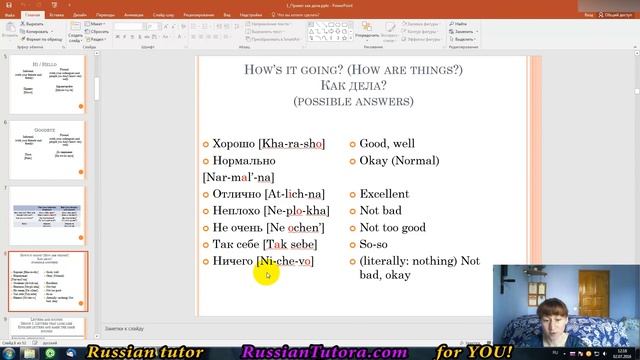
Task: Click Format Painter (Формат по образцу)
Action: [42, 39]
